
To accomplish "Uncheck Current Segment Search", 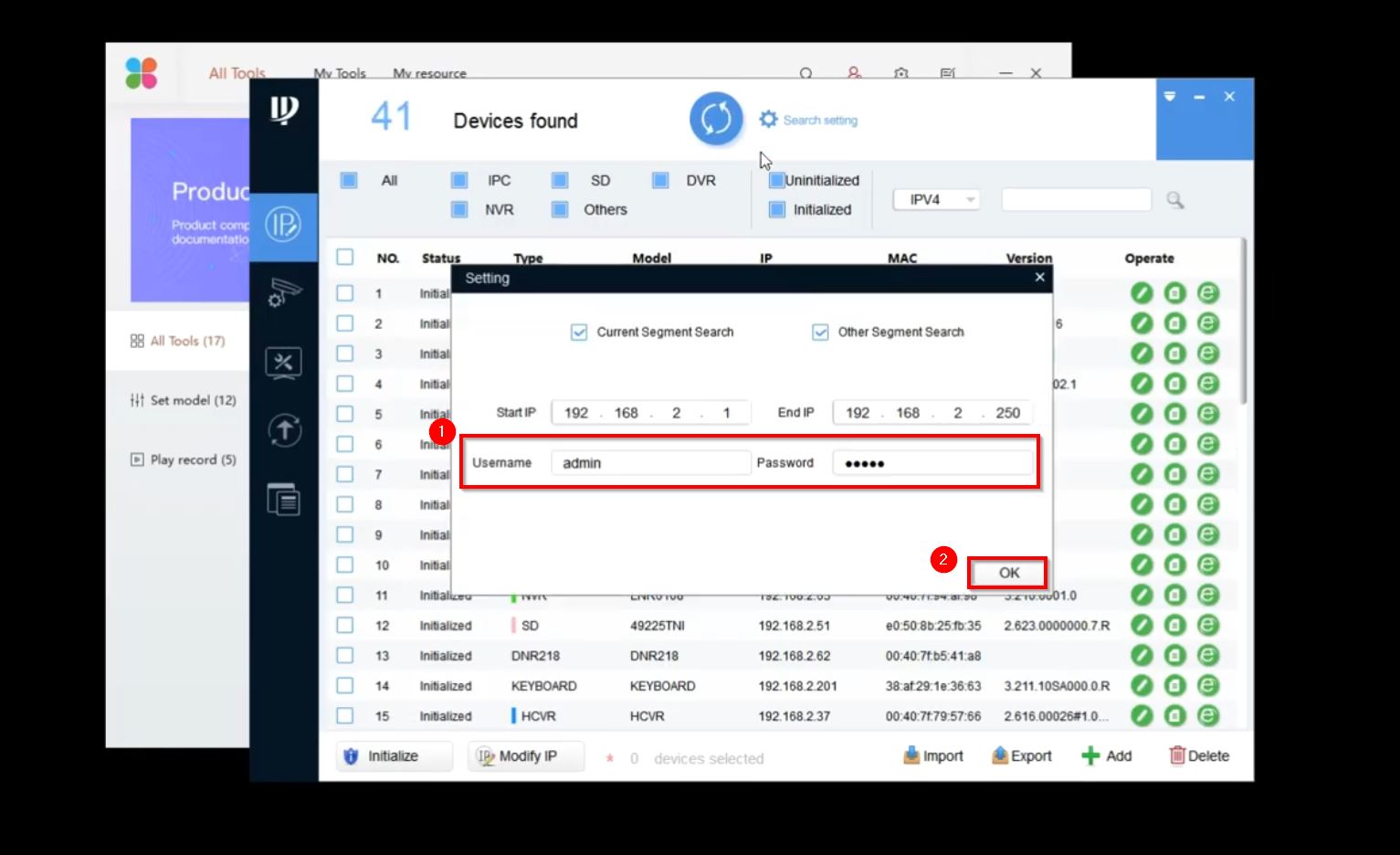I will [x=579, y=332].
